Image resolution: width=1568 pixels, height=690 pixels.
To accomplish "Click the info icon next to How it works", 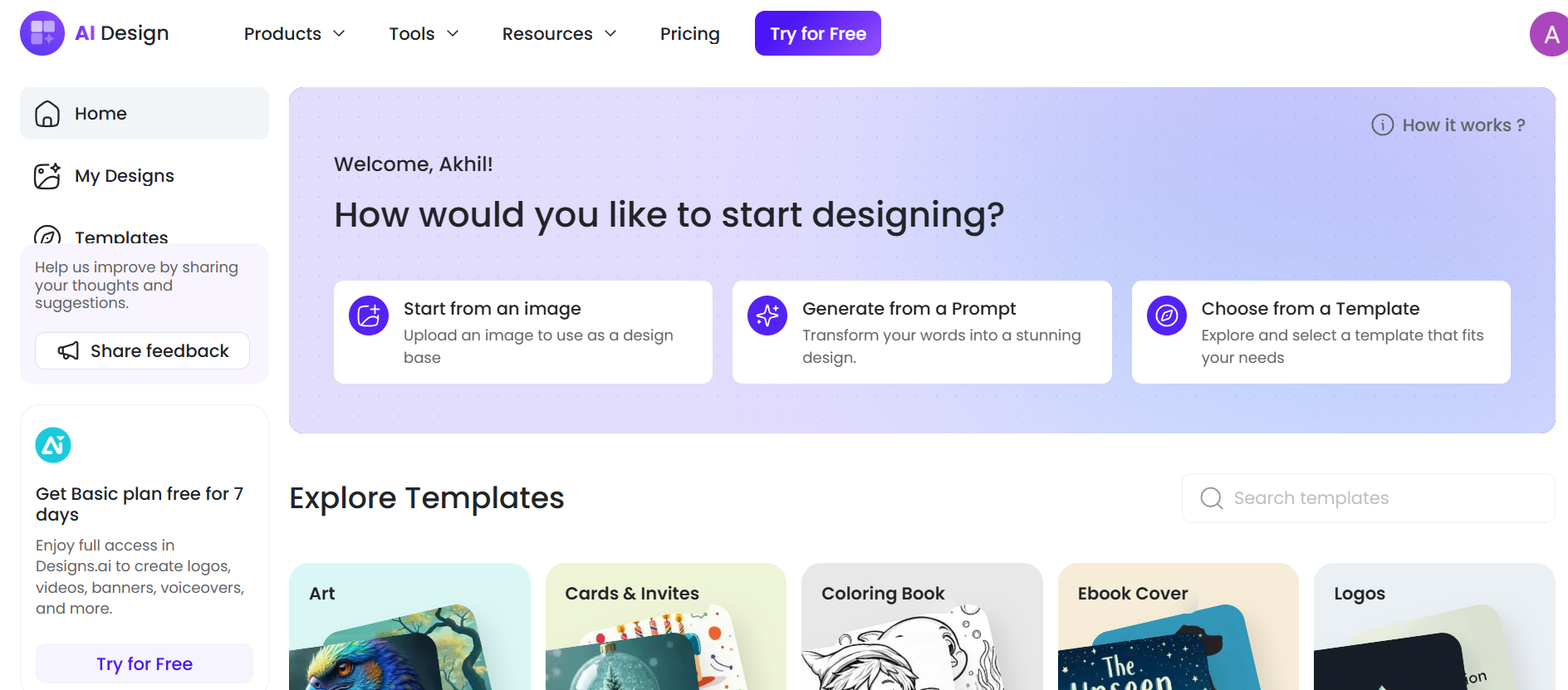I will click(1382, 125).
